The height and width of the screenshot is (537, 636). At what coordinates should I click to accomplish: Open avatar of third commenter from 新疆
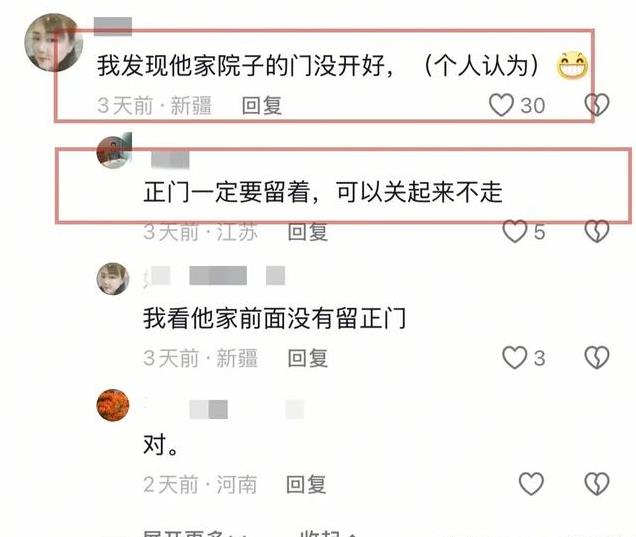113,279
